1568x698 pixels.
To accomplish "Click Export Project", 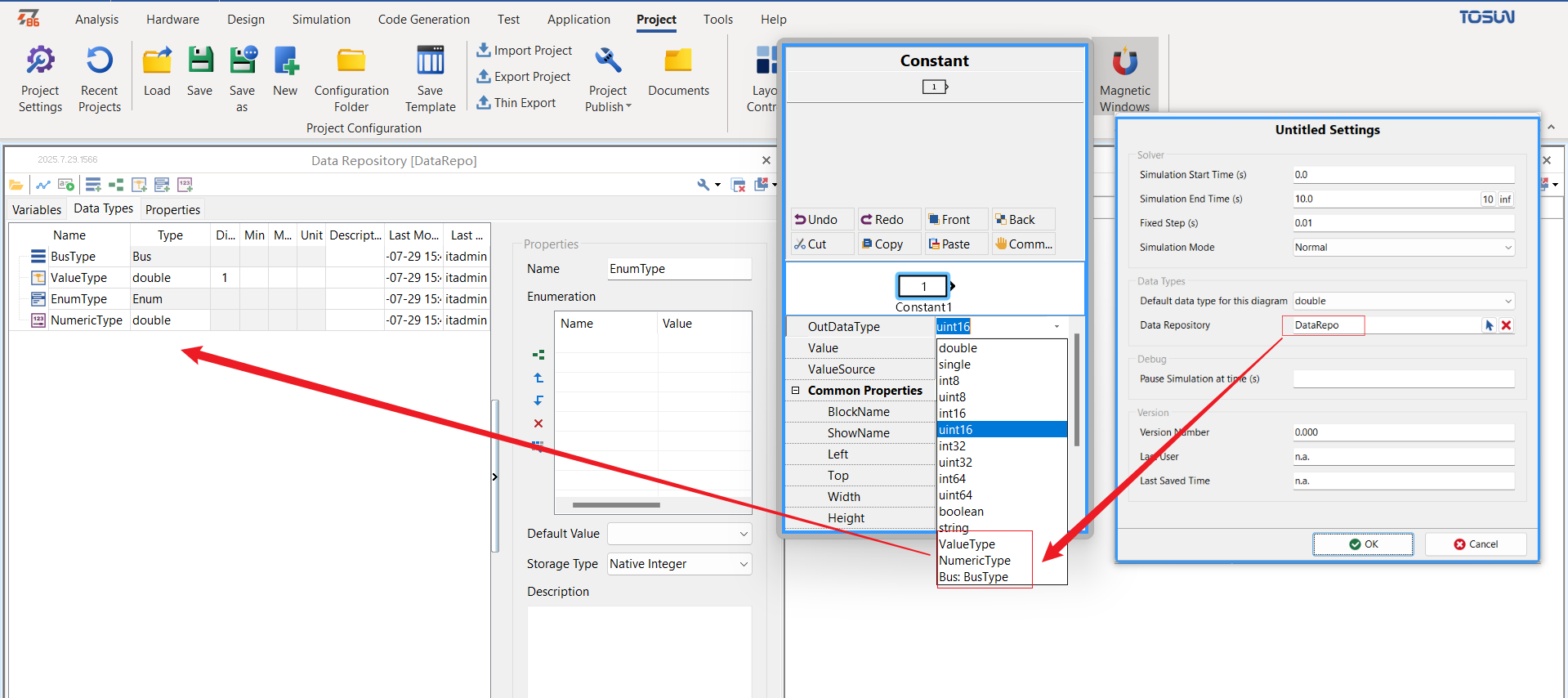I will [524, 77].
